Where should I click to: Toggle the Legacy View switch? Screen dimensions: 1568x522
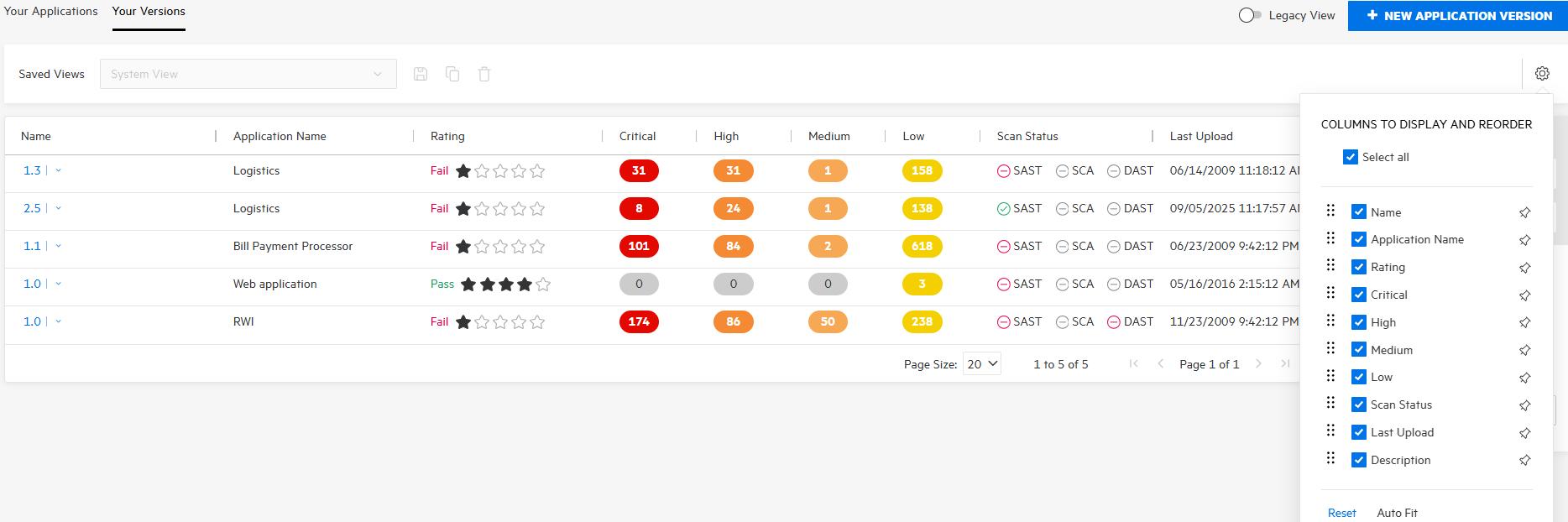click(x=1250, y=15)
